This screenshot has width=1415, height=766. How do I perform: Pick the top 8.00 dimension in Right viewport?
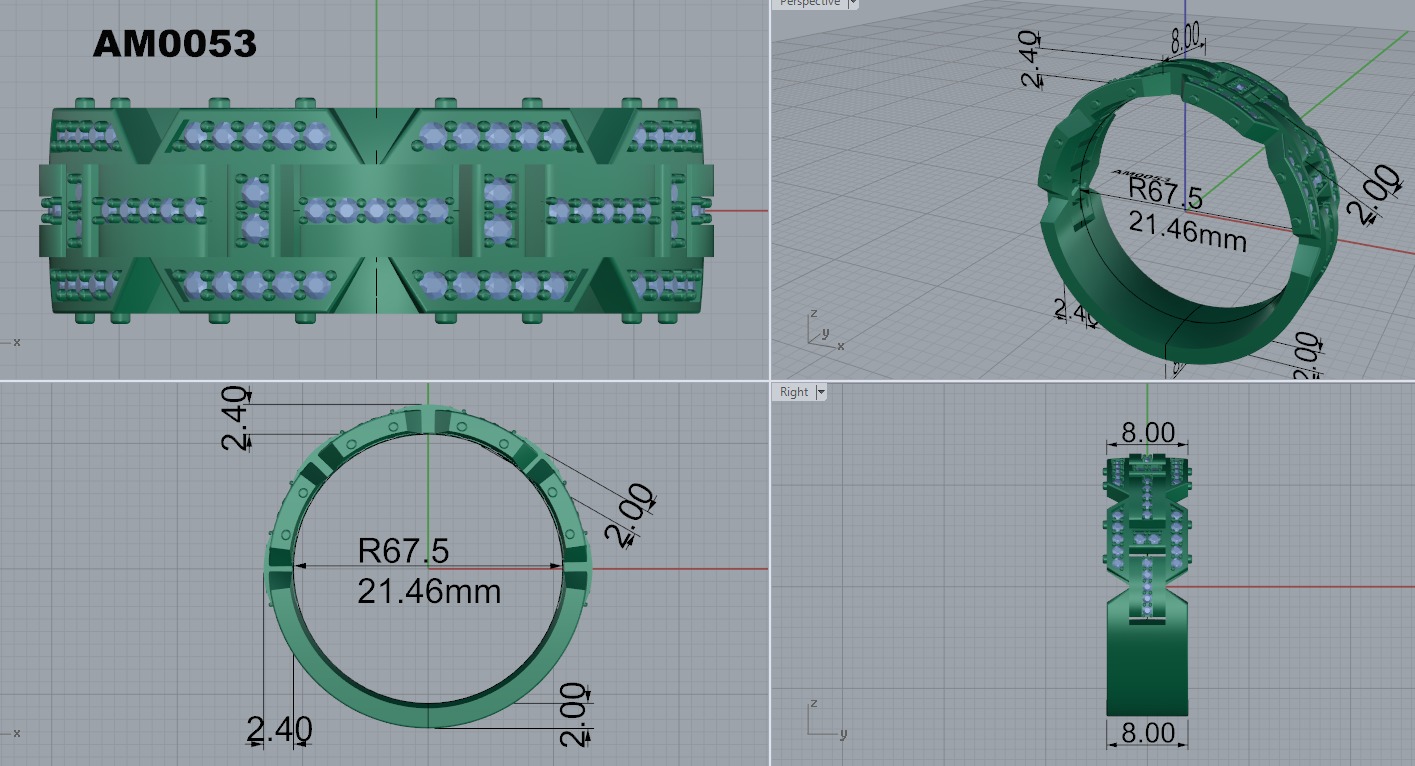[1147, 432]
